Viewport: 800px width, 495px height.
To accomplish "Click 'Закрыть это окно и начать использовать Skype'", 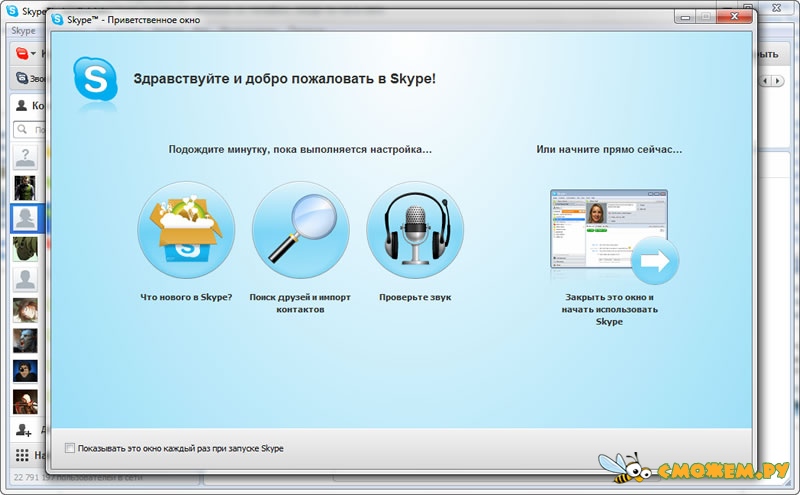I will pyautogui.click(x=609, y=309).
